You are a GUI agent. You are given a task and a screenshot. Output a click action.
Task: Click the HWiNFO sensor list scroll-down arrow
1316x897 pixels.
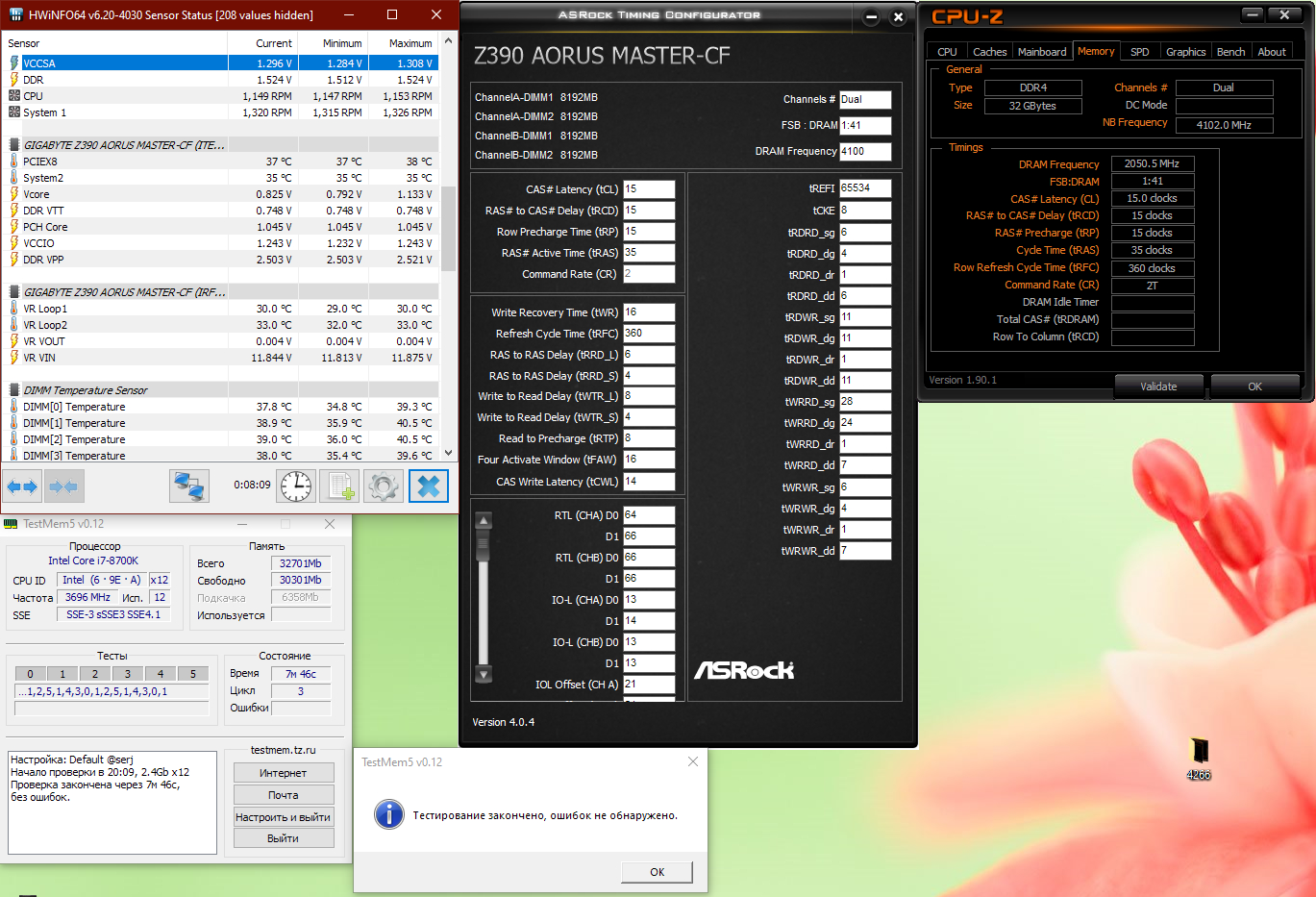click(x=448, y=454)
